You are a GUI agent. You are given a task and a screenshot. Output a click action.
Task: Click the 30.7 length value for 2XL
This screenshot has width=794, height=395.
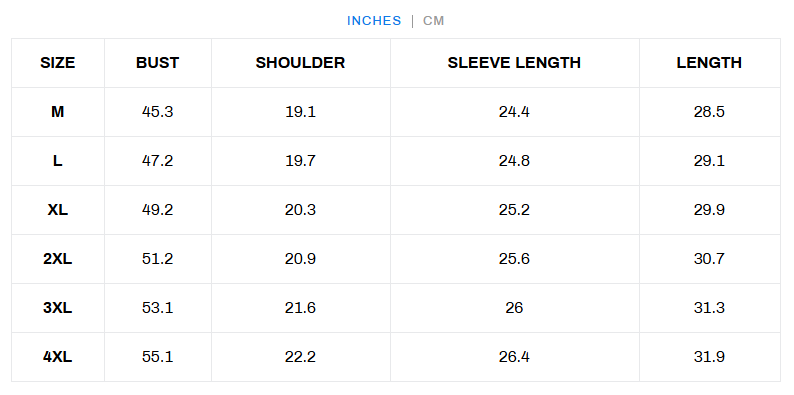(x=709, y=259)
